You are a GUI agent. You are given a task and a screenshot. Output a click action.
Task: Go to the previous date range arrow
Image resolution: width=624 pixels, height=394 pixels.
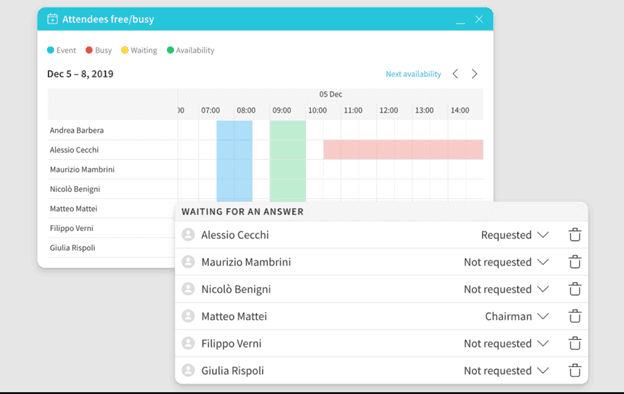(x=455, y=74)
